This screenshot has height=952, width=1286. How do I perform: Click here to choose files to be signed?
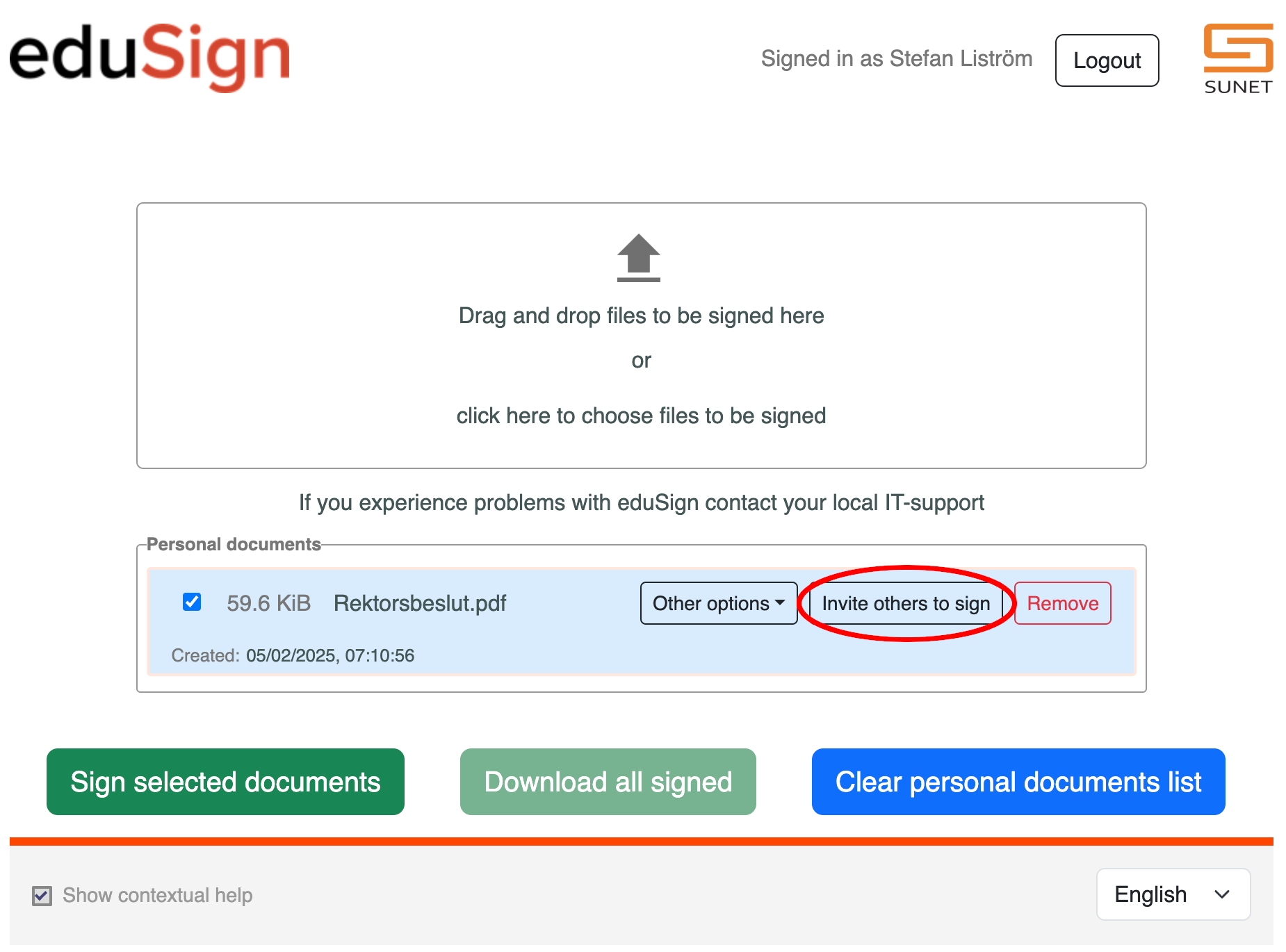[641, 416]
